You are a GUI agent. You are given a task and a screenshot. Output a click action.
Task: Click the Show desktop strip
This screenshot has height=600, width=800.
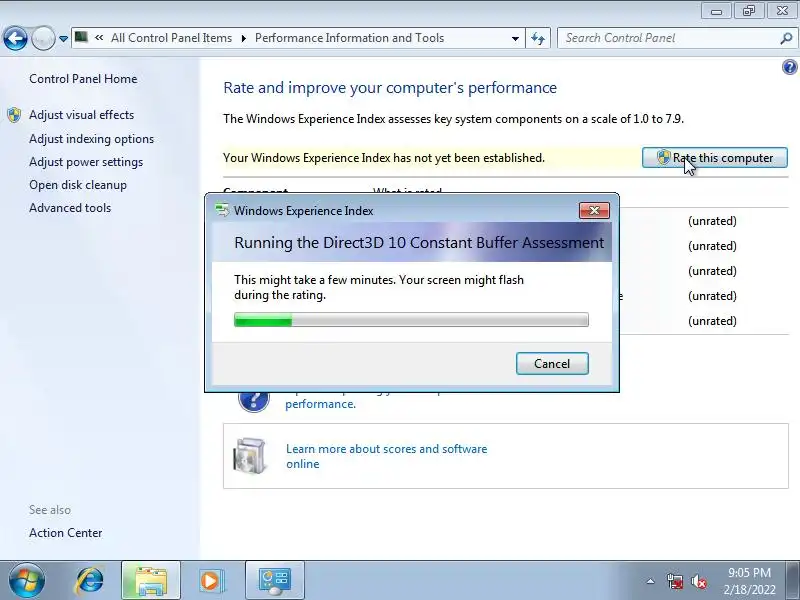click(794, 581)
